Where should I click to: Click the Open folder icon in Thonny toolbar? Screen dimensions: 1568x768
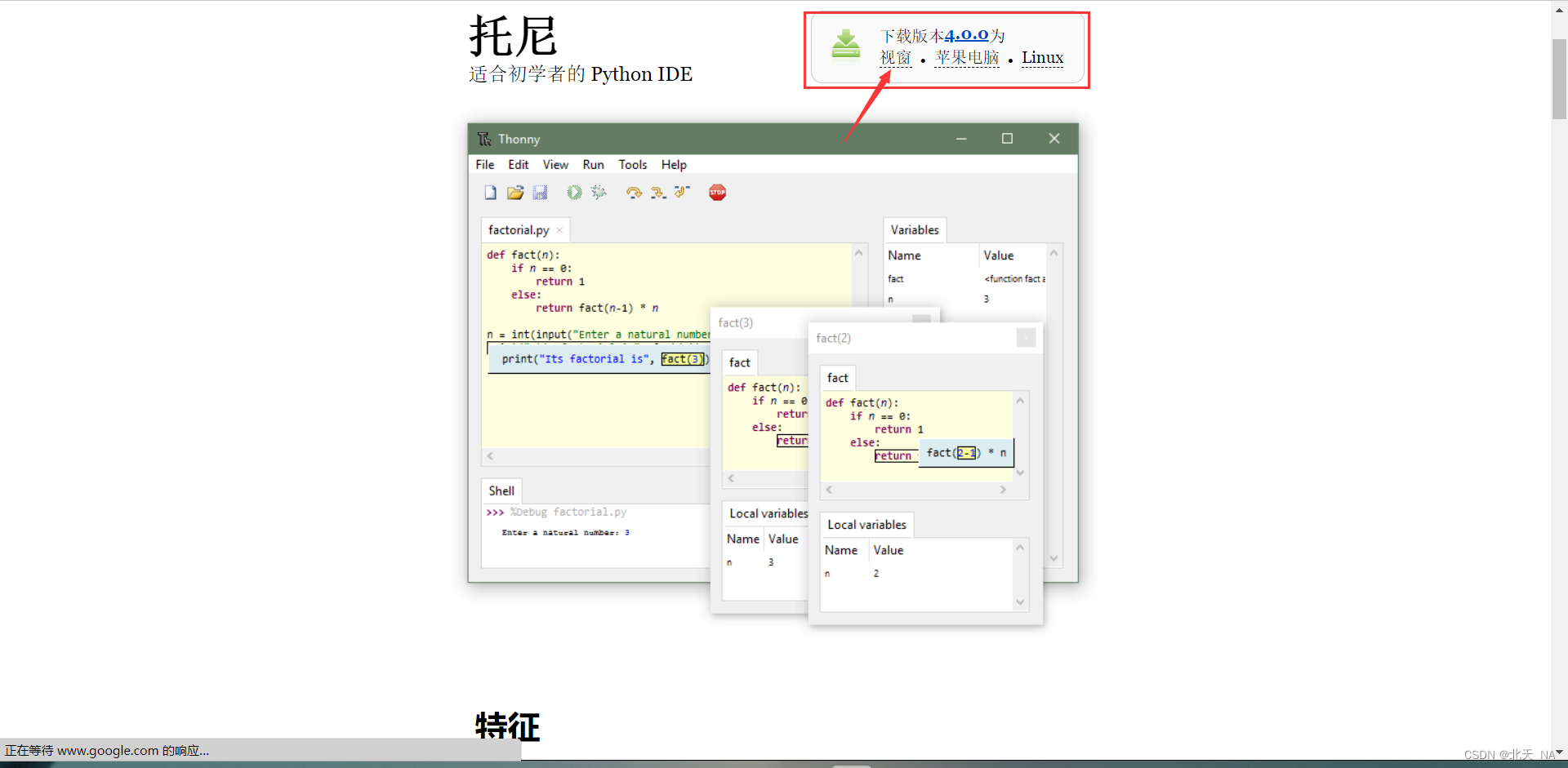tap(515, 193)
